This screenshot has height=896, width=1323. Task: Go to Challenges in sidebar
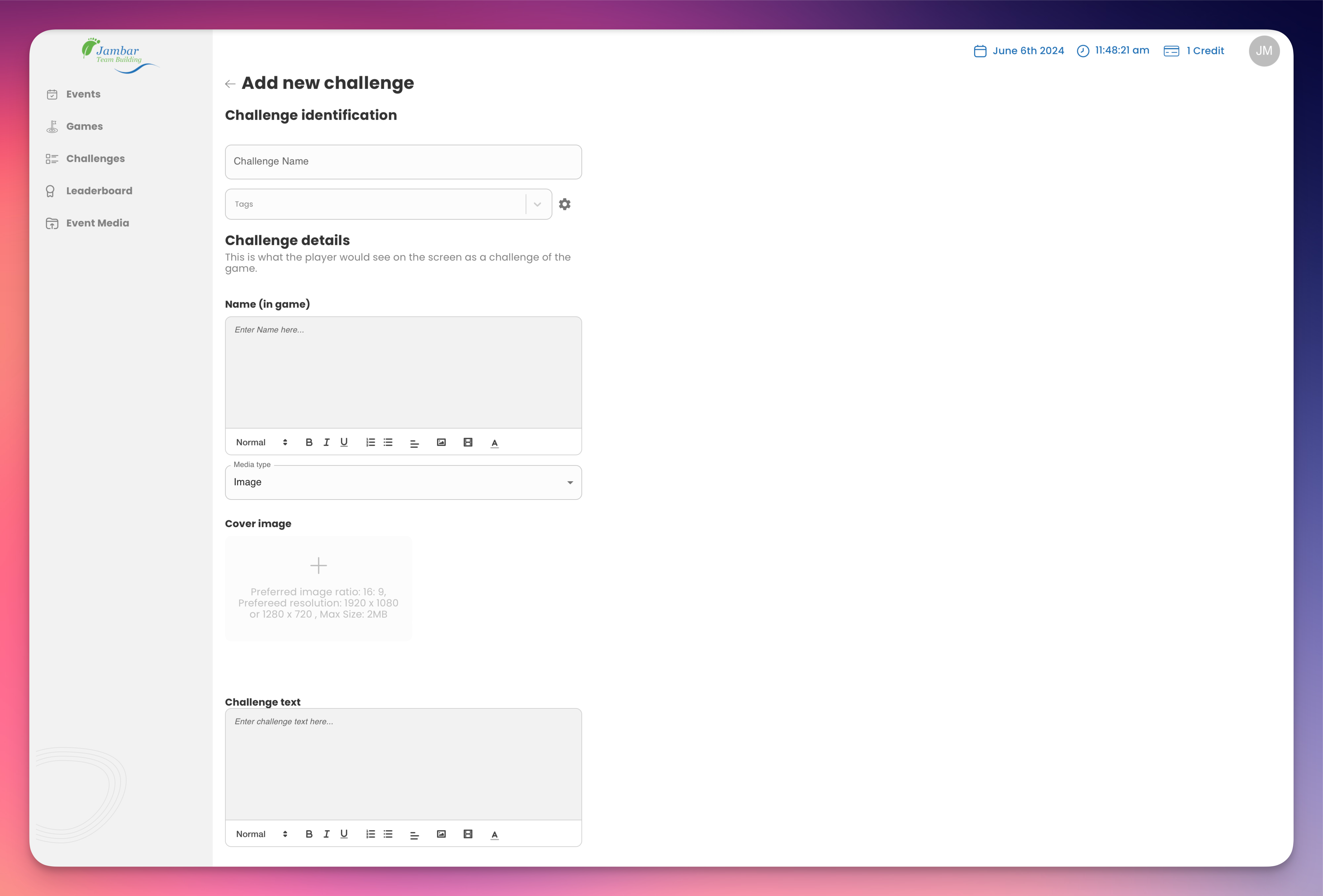95,159
